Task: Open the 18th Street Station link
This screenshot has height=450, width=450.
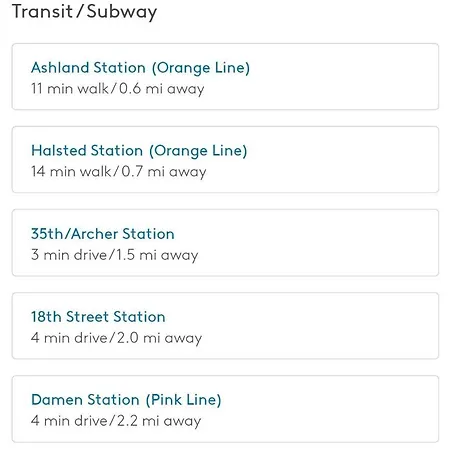Action: (x=98, y=317)
